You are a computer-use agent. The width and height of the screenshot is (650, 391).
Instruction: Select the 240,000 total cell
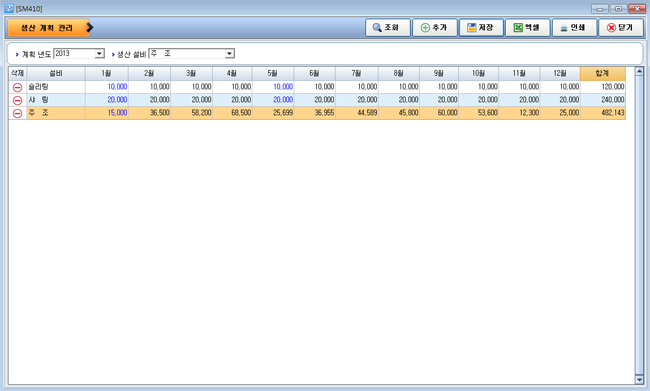(603, 100)
